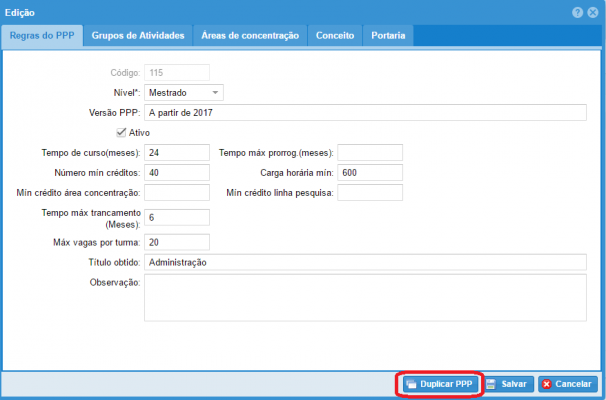Click the Versão PPP text field

click(364, 112)
